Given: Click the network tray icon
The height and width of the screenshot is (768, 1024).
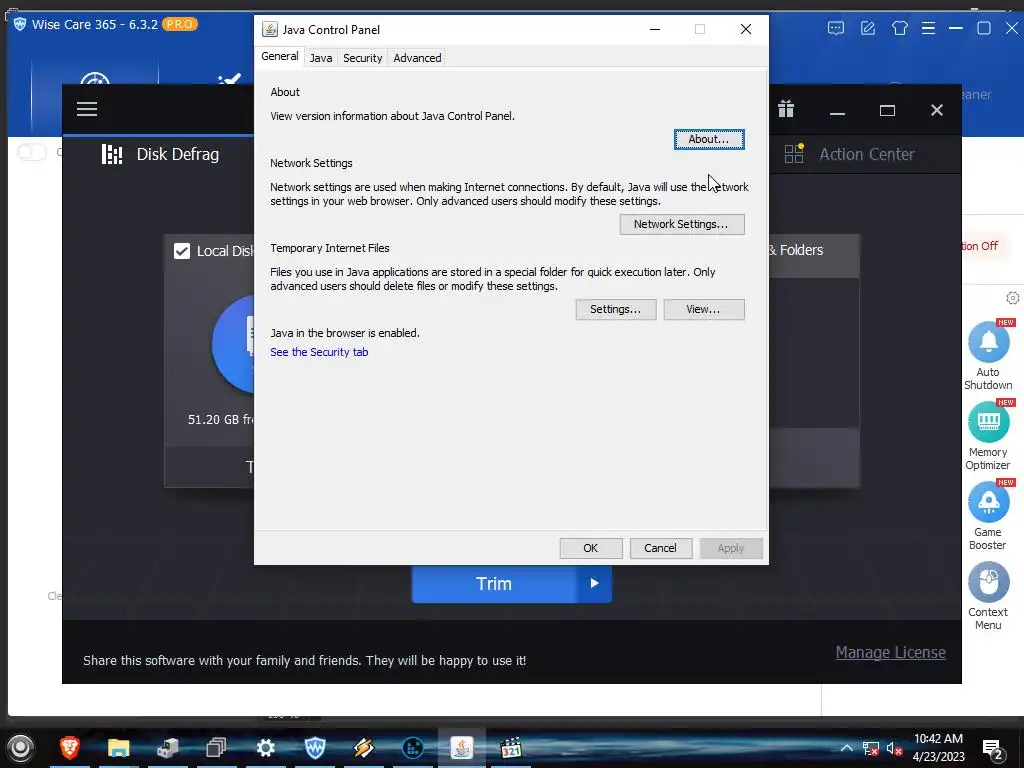Looking at the screenshot, I should (x=871, y=748).
